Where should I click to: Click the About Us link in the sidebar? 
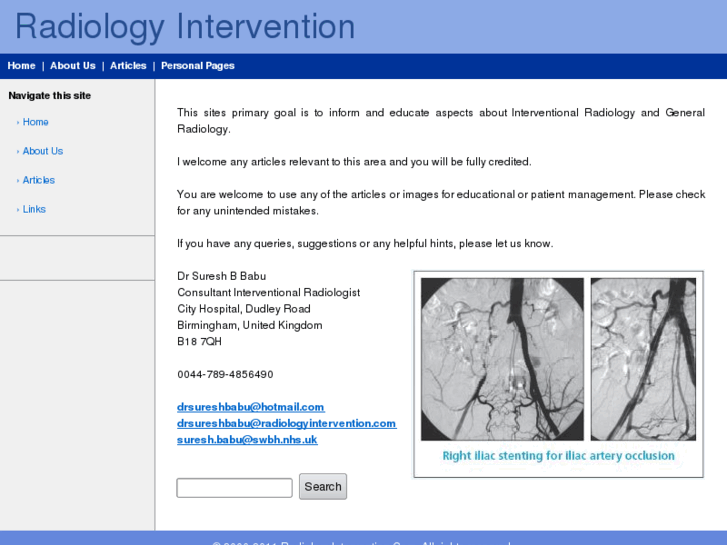[43, 151]
